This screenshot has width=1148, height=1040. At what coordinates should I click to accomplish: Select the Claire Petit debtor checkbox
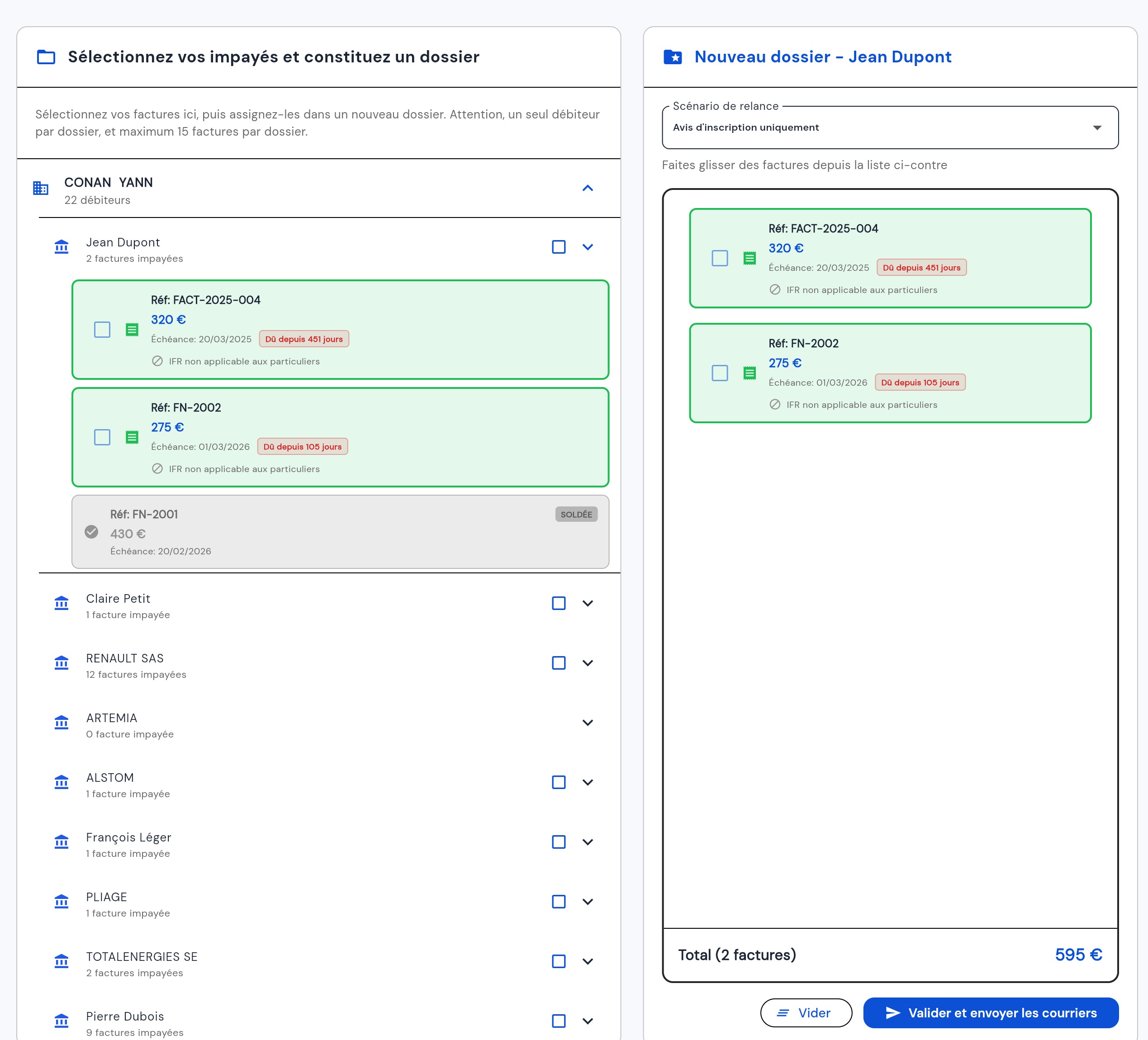coord(559,603)
